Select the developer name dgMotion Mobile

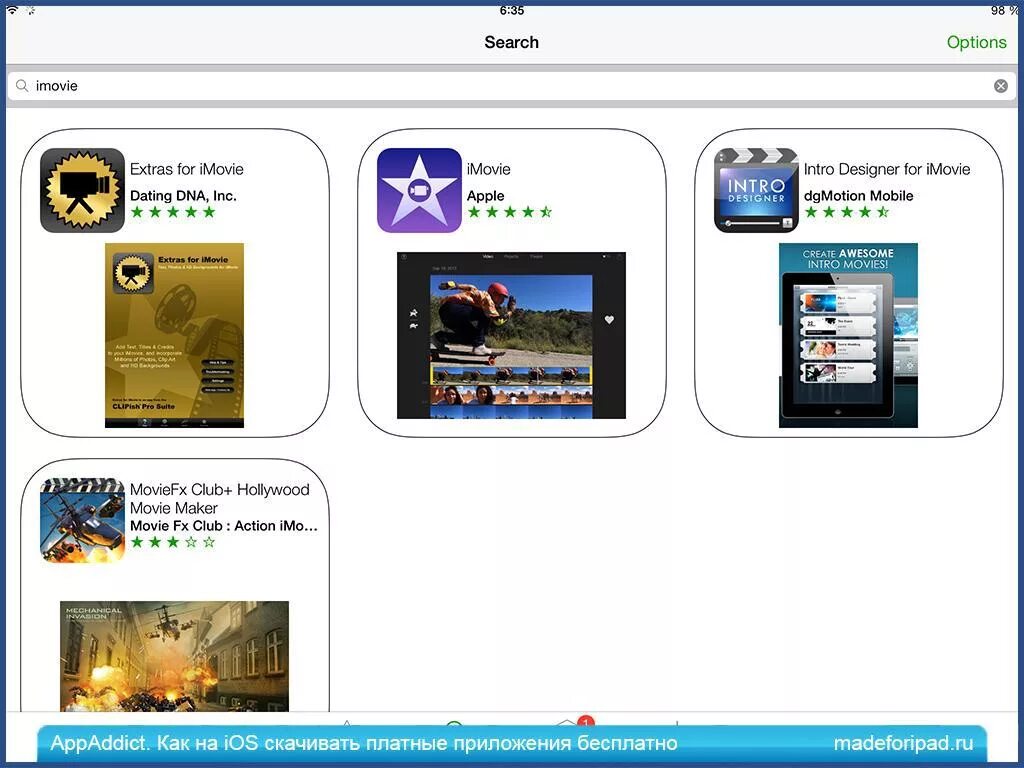(x=858, y=196)
